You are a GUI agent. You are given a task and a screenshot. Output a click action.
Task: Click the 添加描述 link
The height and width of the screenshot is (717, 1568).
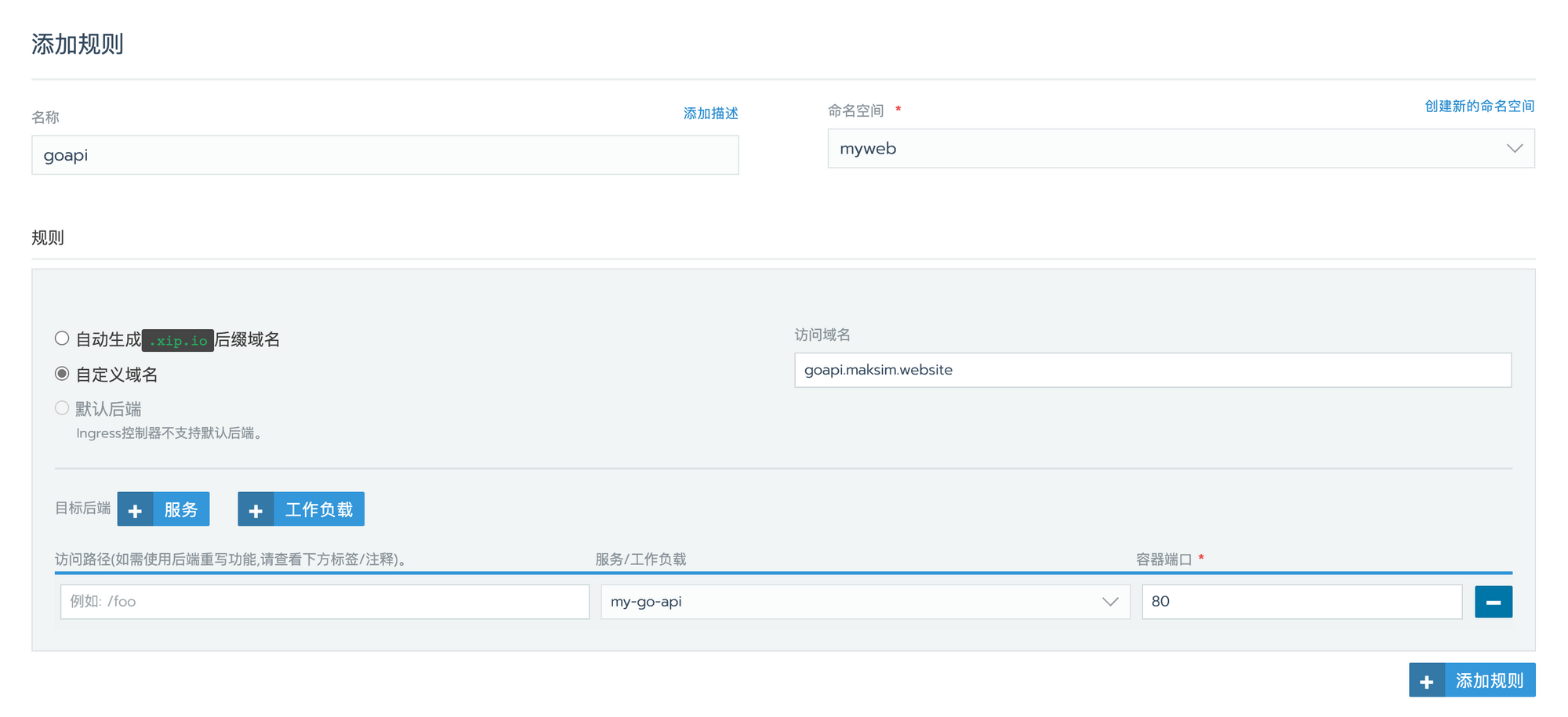[710, 114]
